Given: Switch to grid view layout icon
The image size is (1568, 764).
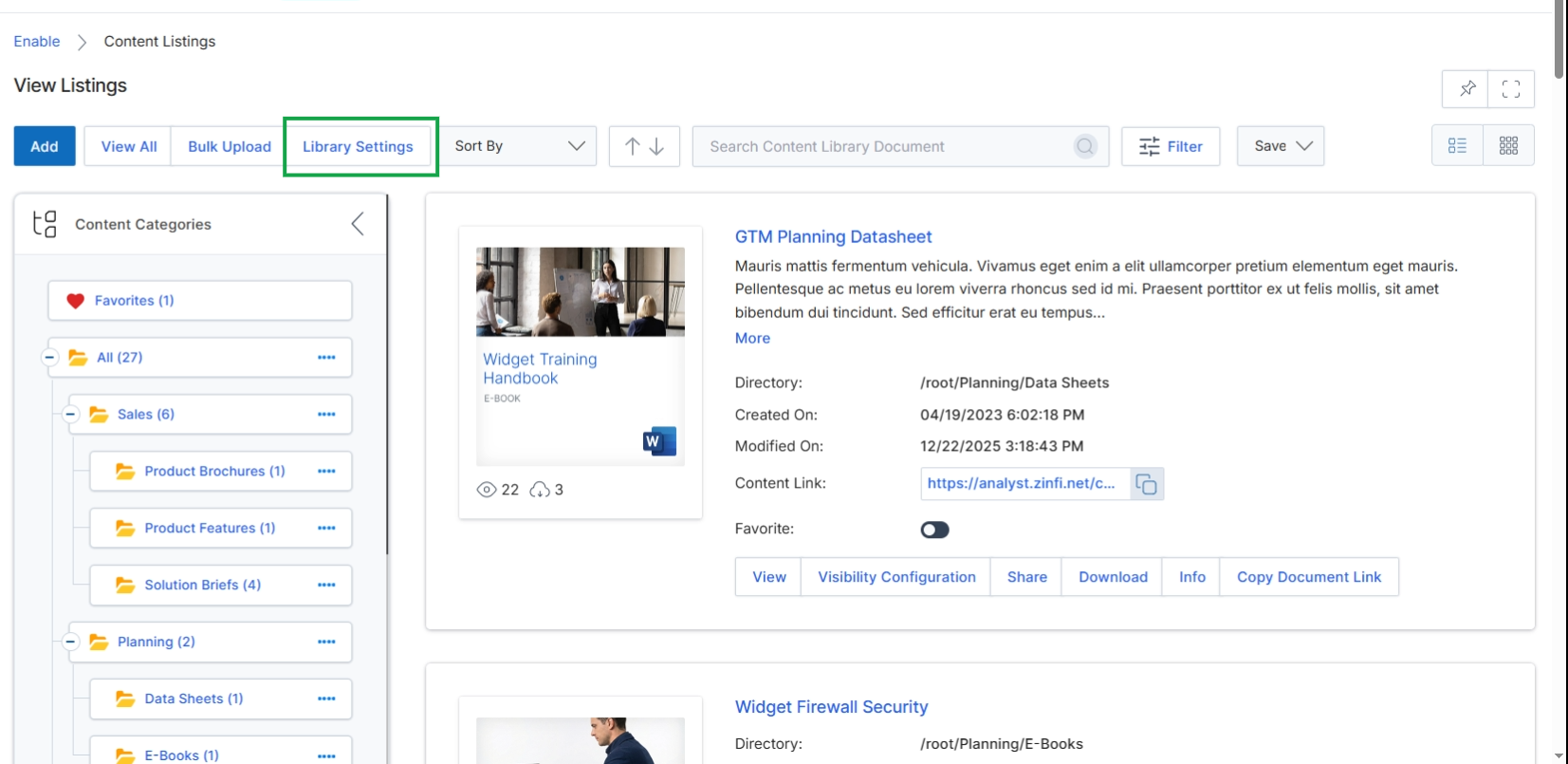Looking at the screenshot, I should tap(1508, 146).
